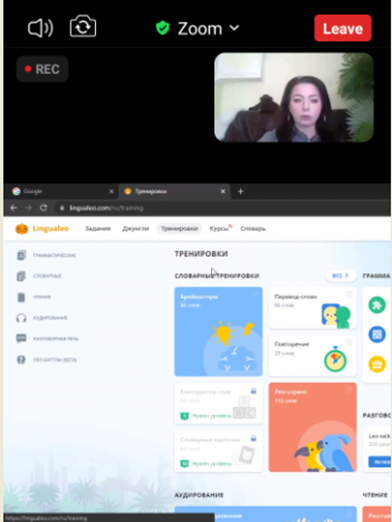Screen dimensions: 392x522
Task: Open the Словарь menu item
Action: pos(253,229)
